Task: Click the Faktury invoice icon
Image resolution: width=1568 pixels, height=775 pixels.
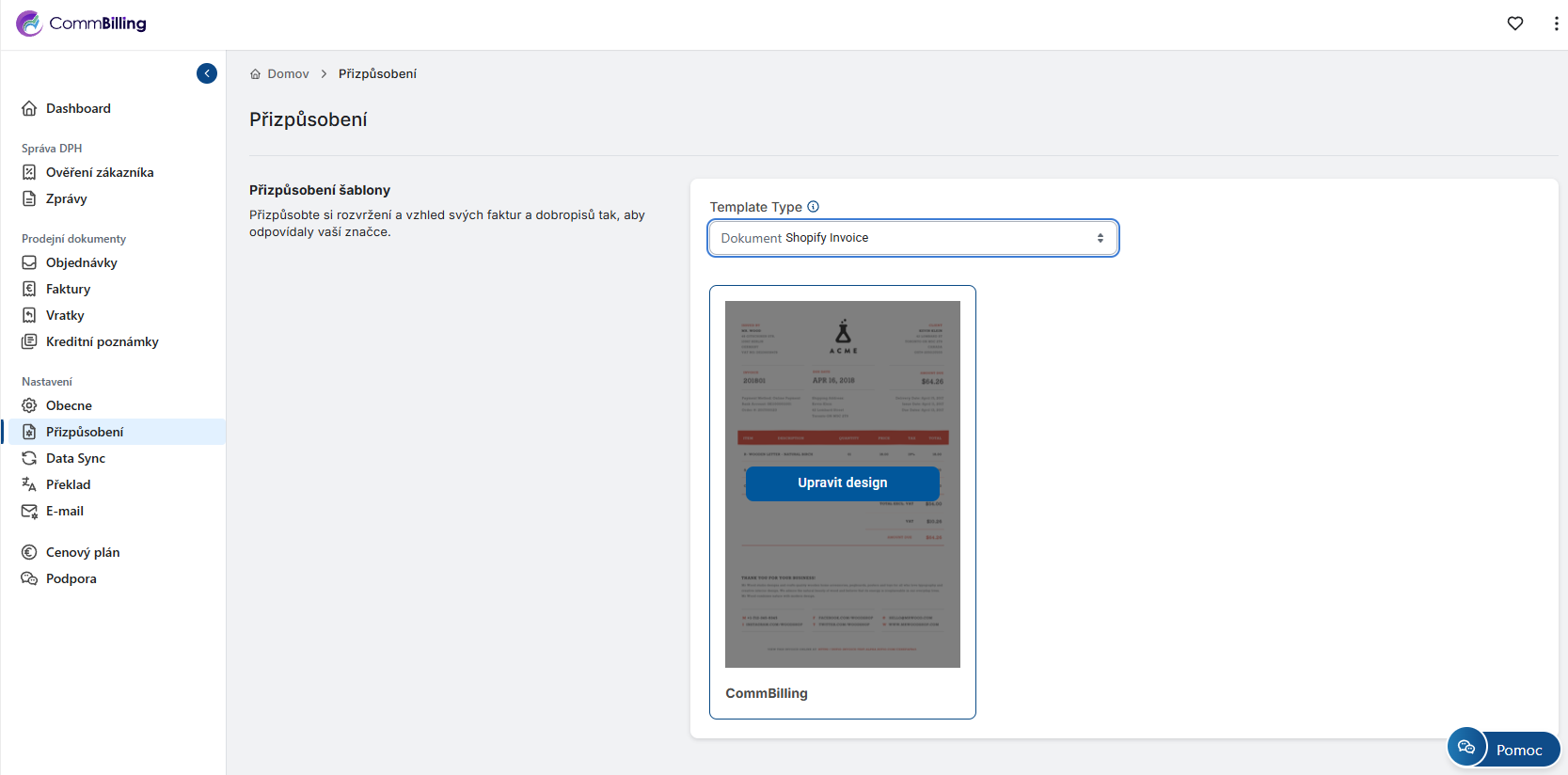Action: [x=29, y=289]
